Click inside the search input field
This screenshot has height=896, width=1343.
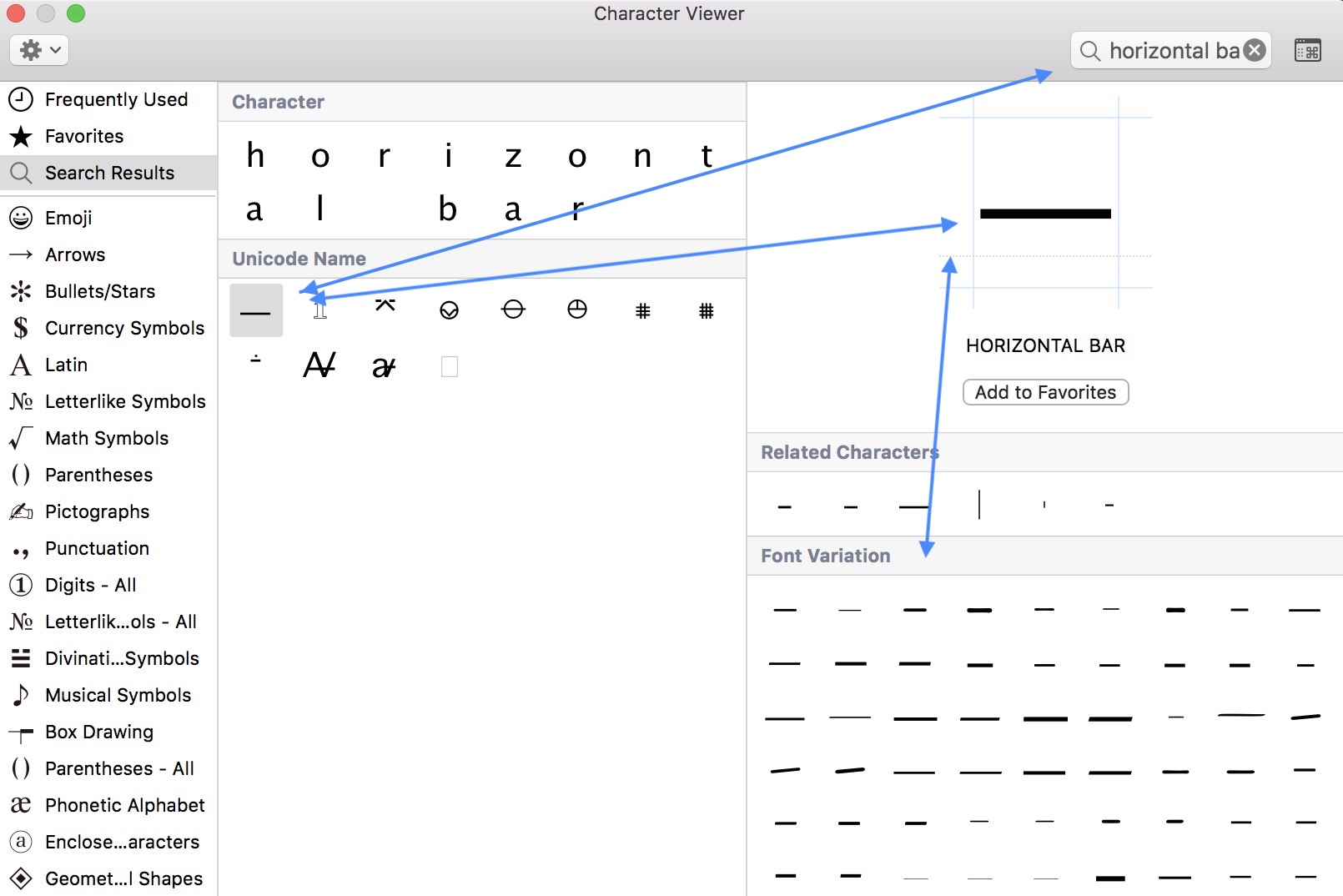coord(1168,50)
